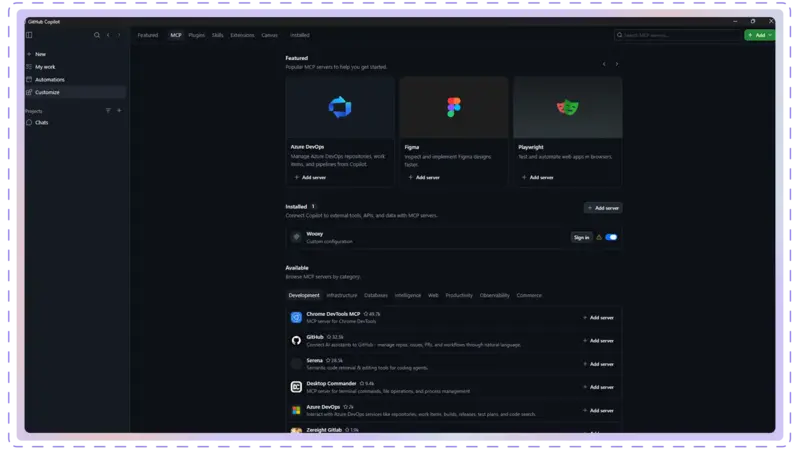Click the Serena server icon
The width and height of the screenshot is (800, 450).
click(x=296, y=364)
